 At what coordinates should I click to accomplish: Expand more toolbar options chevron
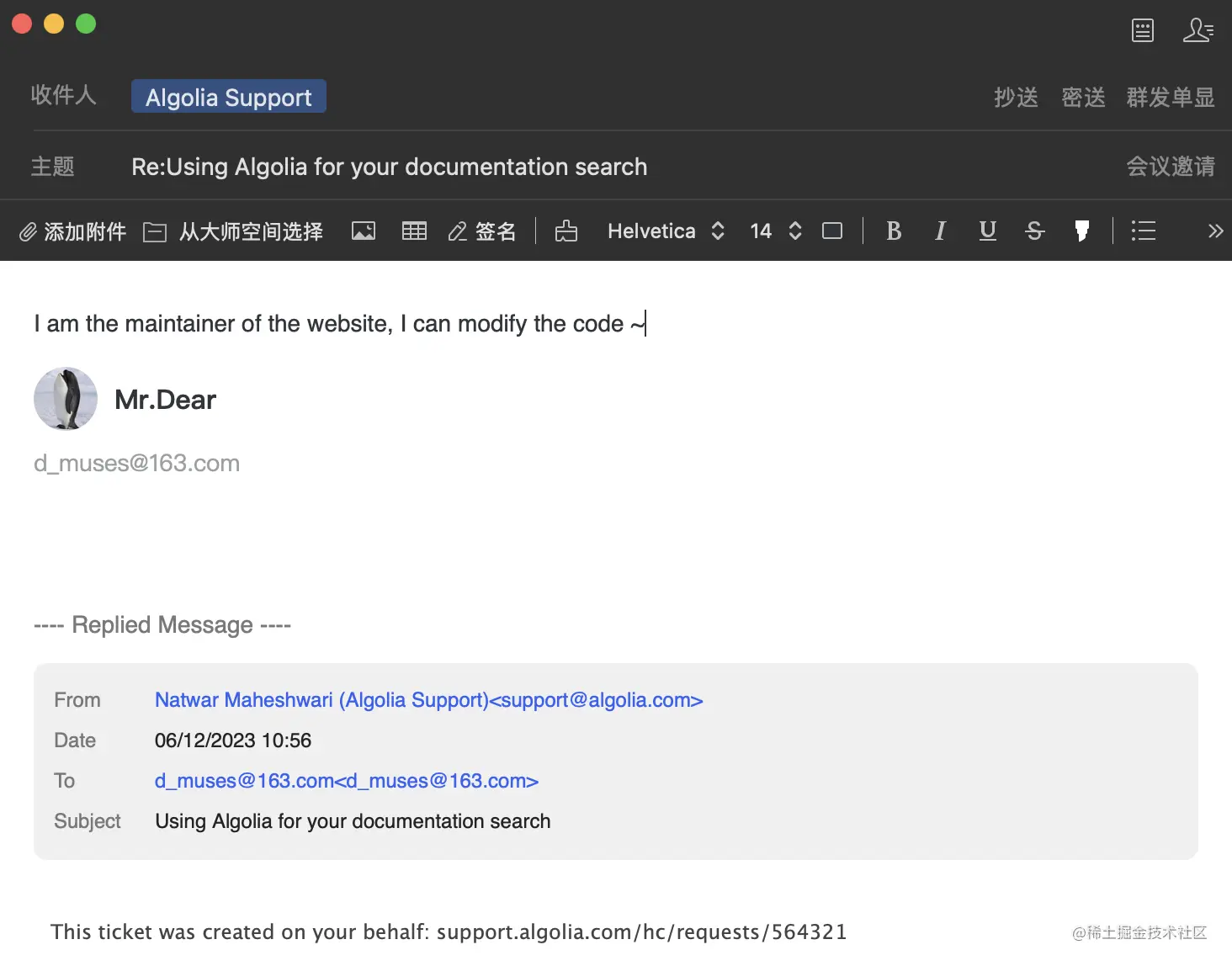[x=1215, y=231]
